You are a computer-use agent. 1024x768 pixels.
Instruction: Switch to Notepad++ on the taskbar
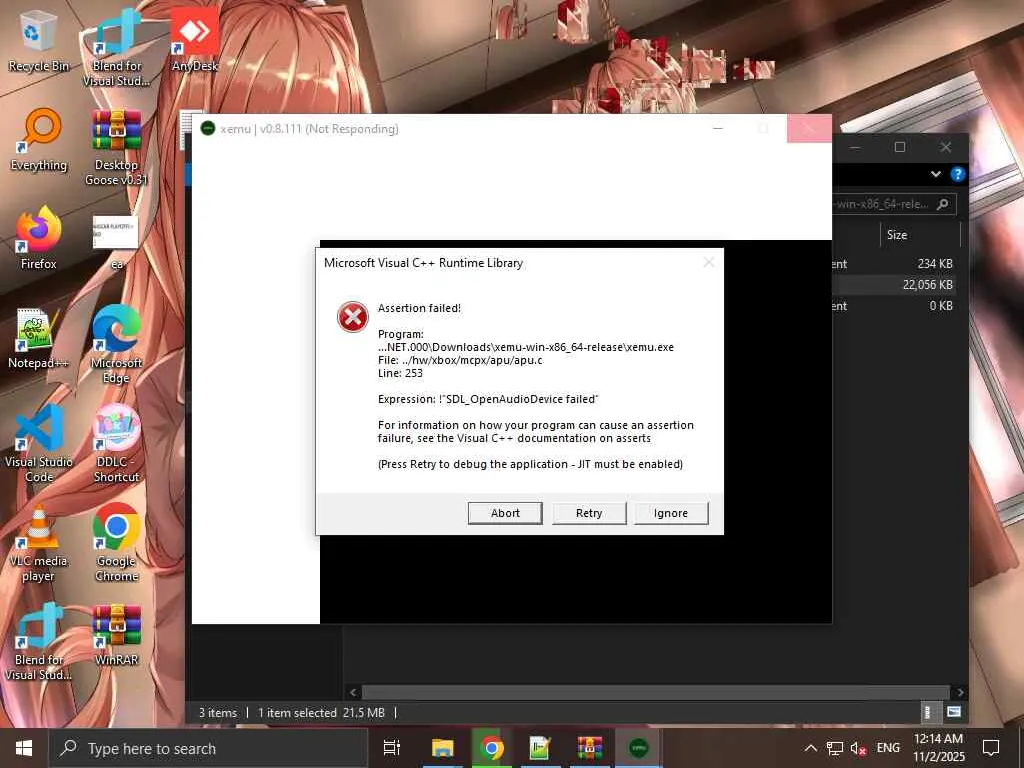[x=540, y=748]
